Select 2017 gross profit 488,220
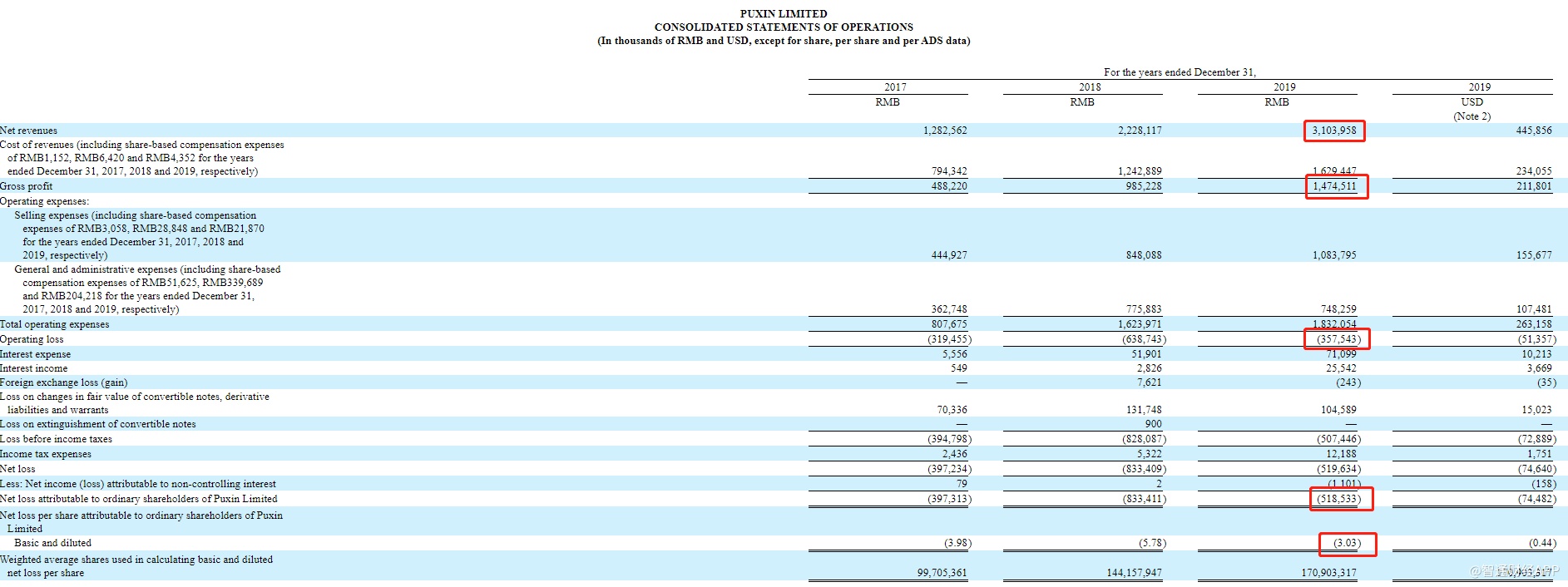 point(949,186)
